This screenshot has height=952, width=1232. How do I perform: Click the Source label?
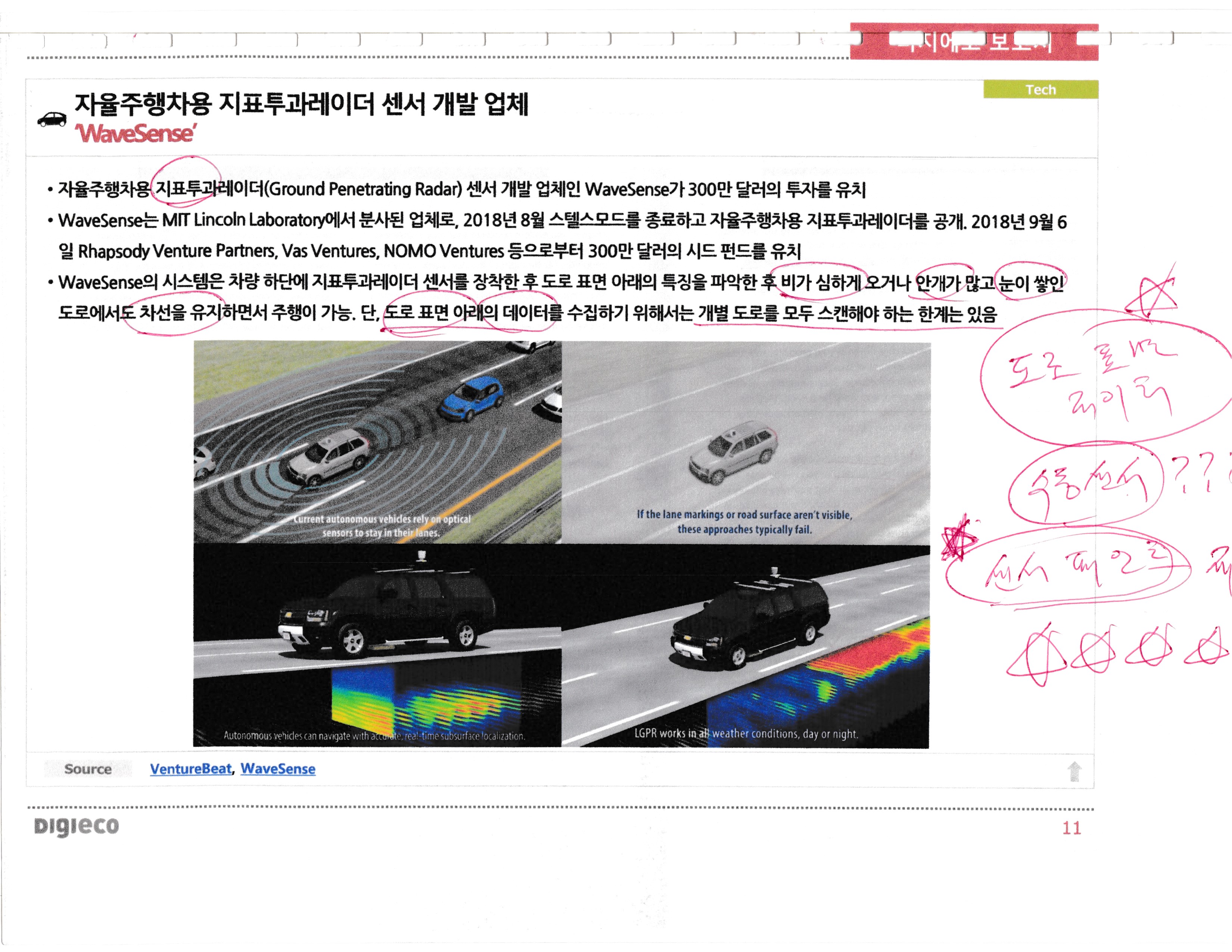[87, 769]
